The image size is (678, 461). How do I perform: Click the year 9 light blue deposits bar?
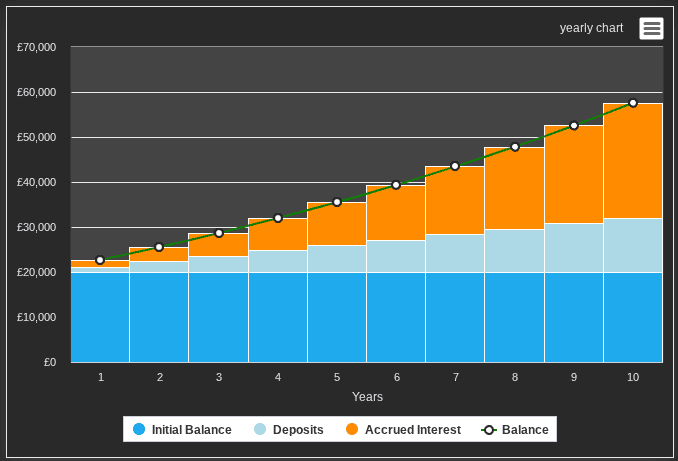[574, 248]
